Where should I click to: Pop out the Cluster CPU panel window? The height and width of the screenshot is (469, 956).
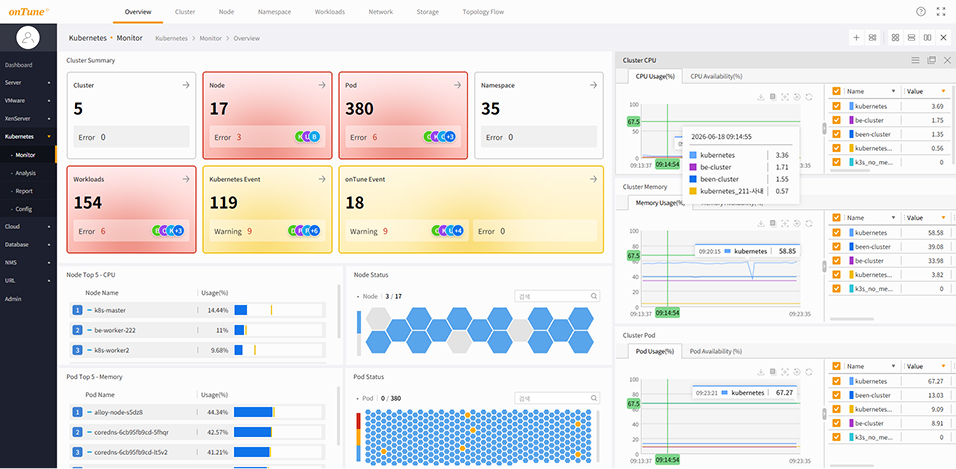click(931, 60)
